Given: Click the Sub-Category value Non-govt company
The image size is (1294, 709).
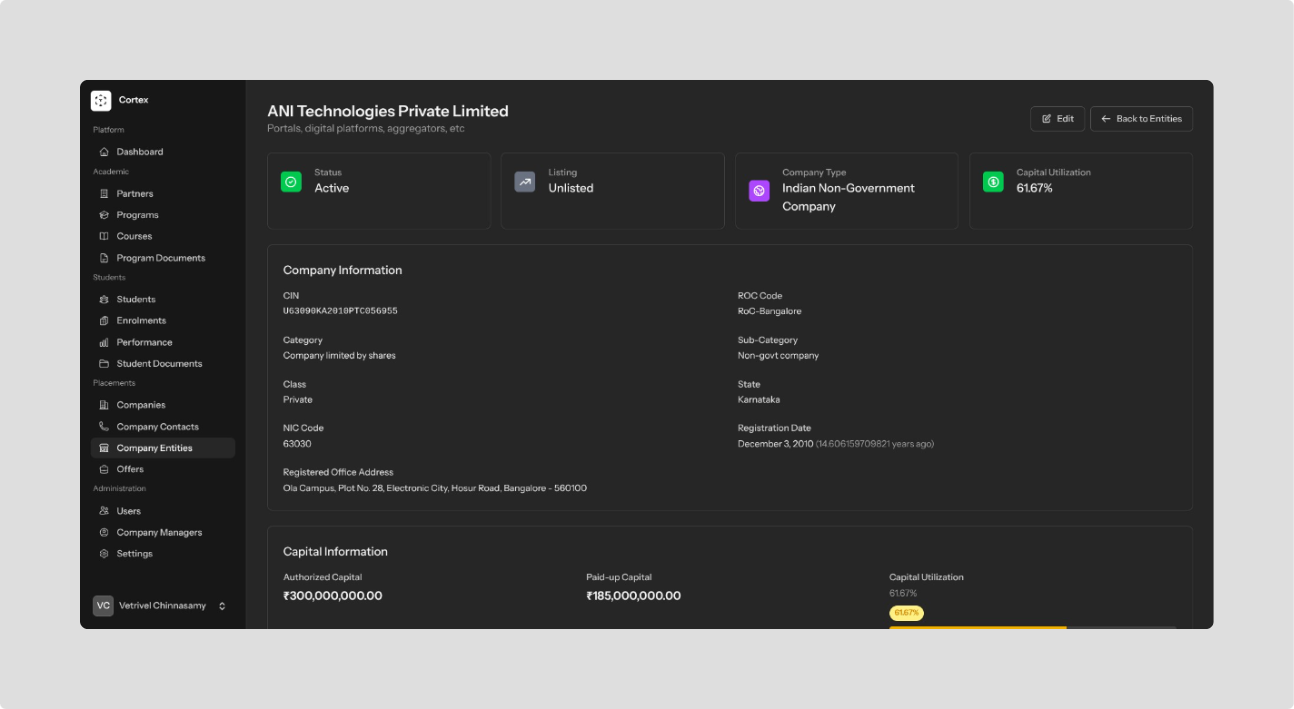Looking at the screenshot, I should point(779,356).
